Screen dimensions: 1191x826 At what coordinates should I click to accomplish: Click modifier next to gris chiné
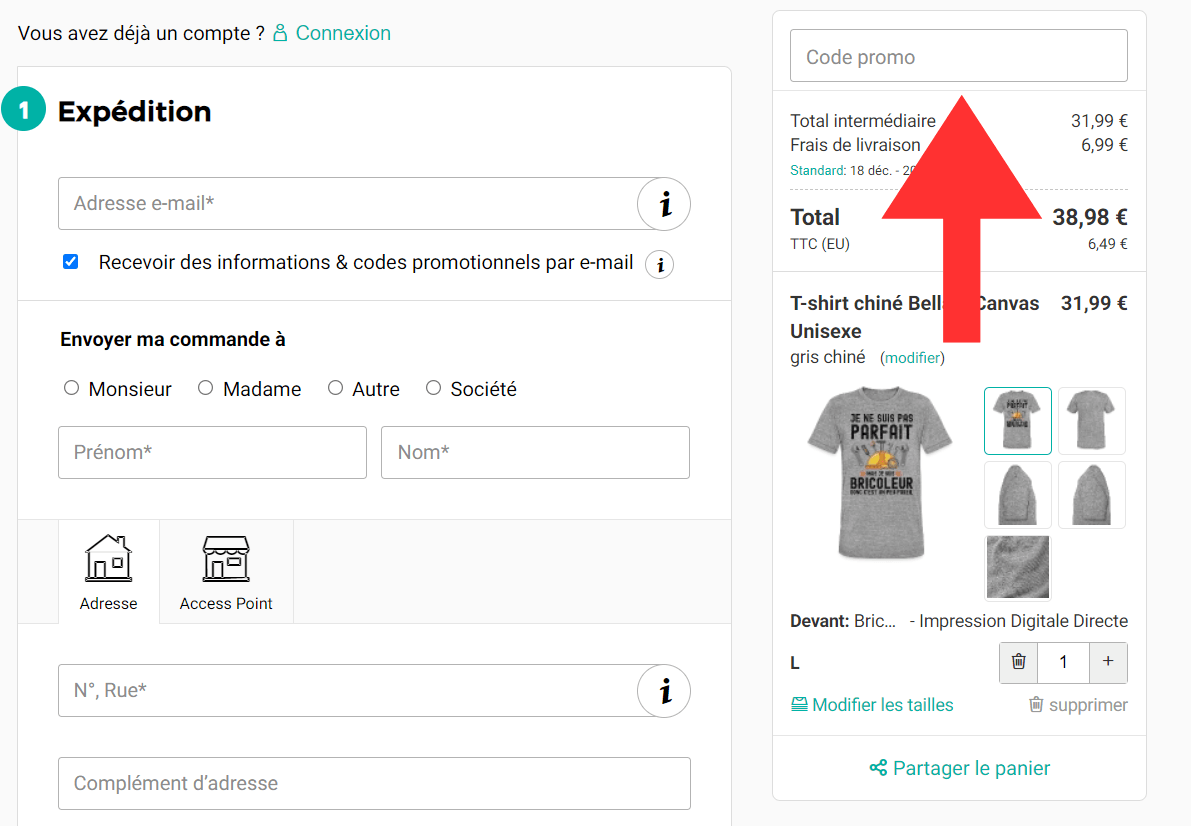[911, 356]
